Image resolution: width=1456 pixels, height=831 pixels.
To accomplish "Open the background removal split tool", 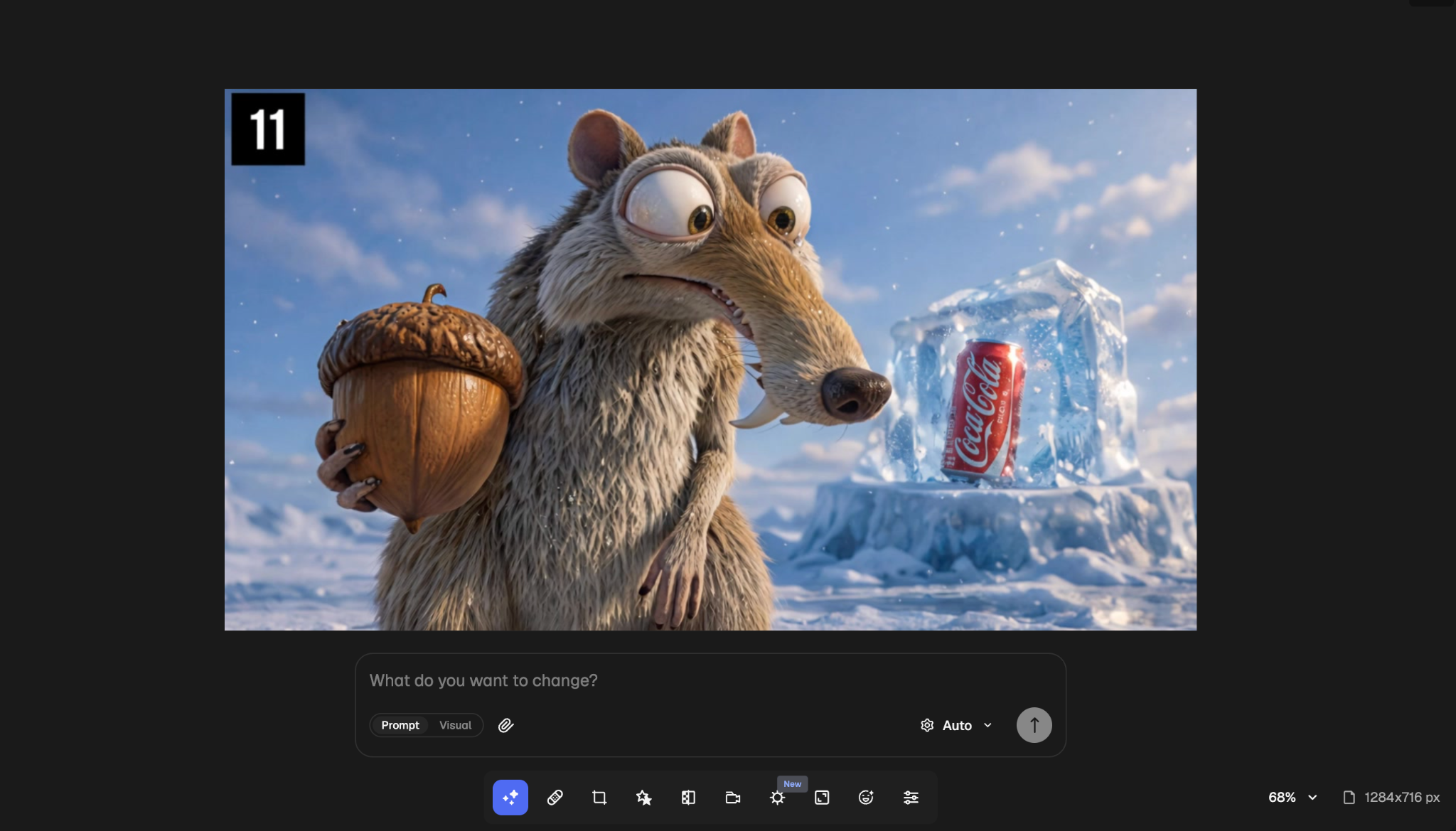I will tap(688, 797).
